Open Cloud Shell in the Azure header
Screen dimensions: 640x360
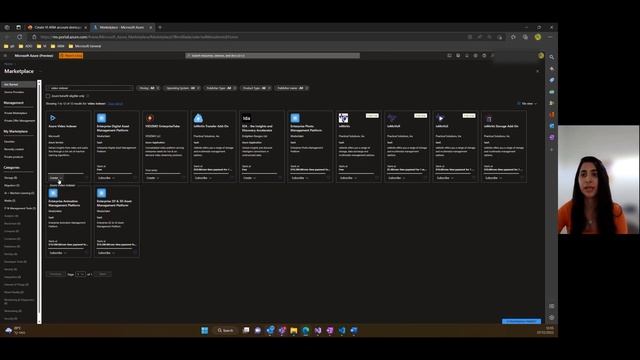[x=449, y=56]
